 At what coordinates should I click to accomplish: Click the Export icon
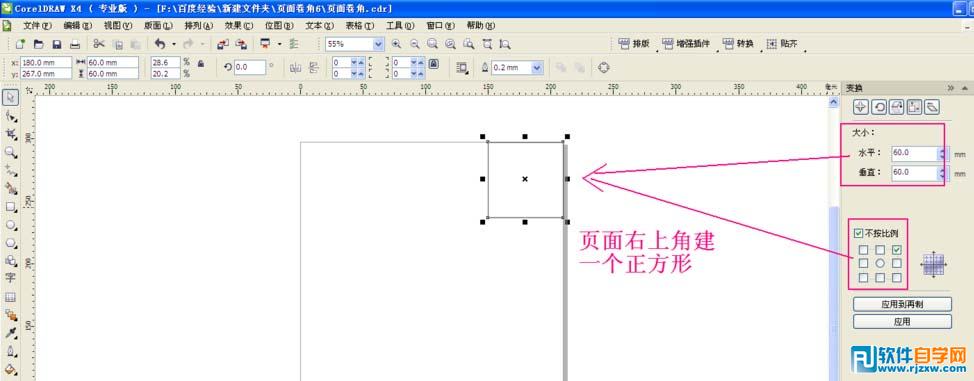pos(242,44)
